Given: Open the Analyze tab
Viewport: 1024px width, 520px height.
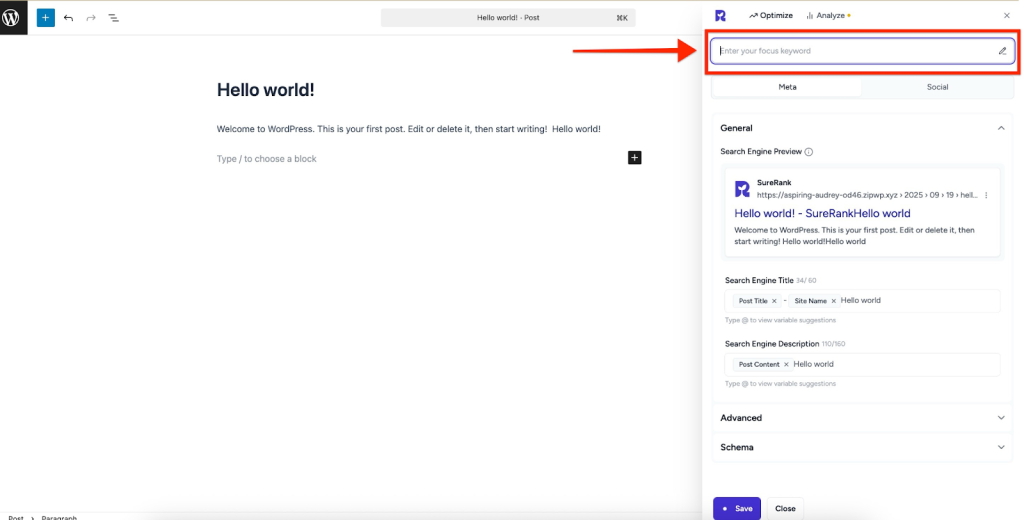Looking at the screenshot, I should (828, 15).
